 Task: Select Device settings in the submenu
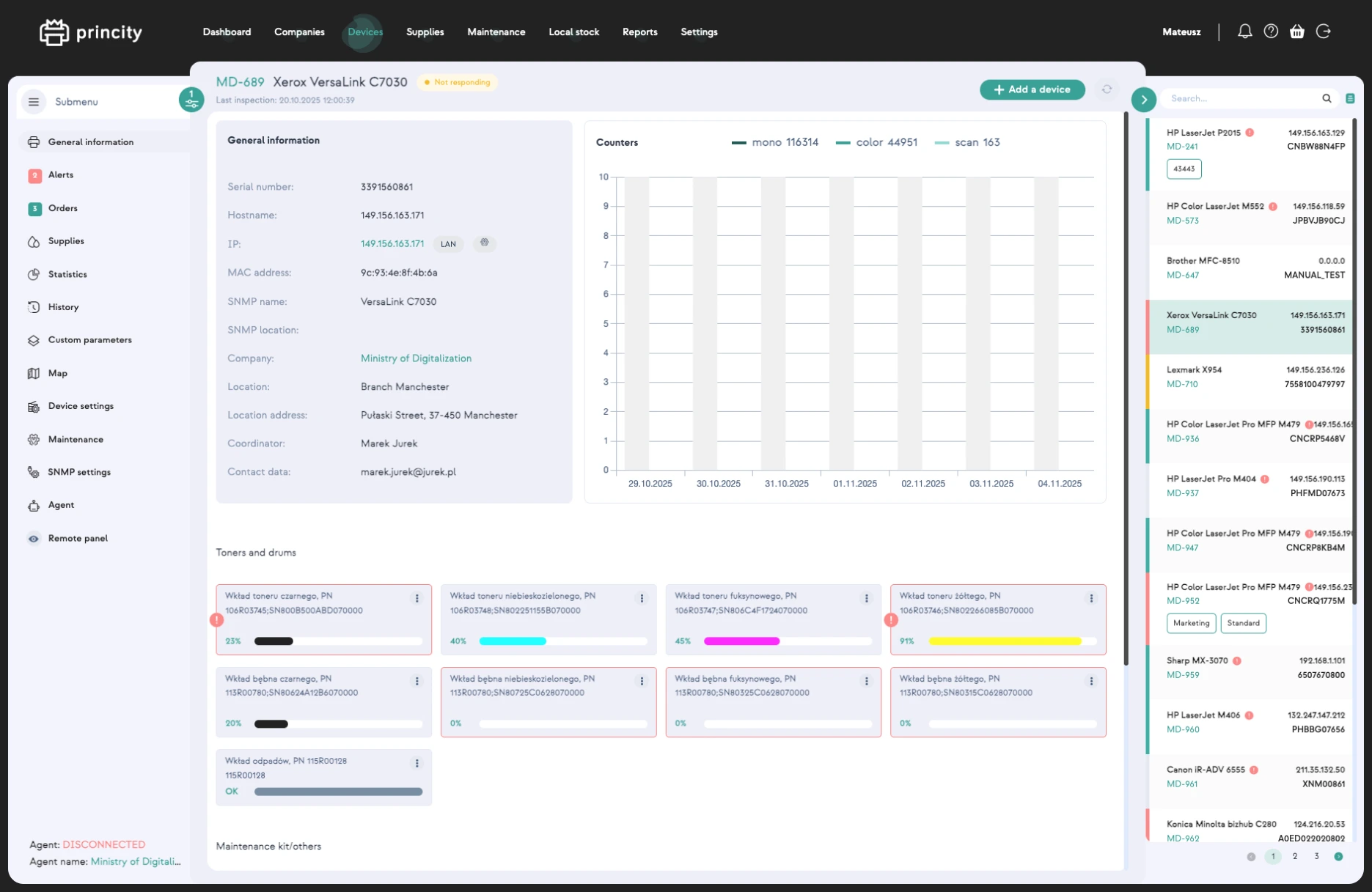pos(81,406)
